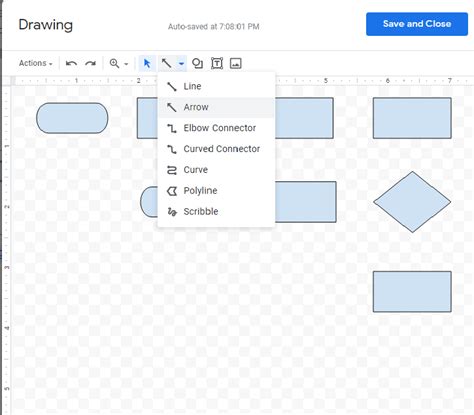Open the Actions dropdown menu

36,63
